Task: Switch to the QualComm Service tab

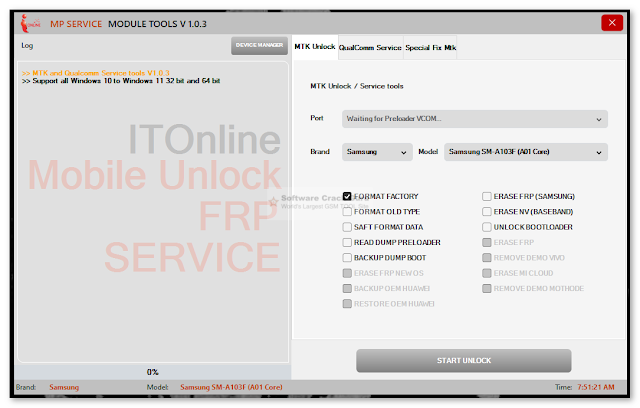Action: pyautogui.click(x=370, y=48)
